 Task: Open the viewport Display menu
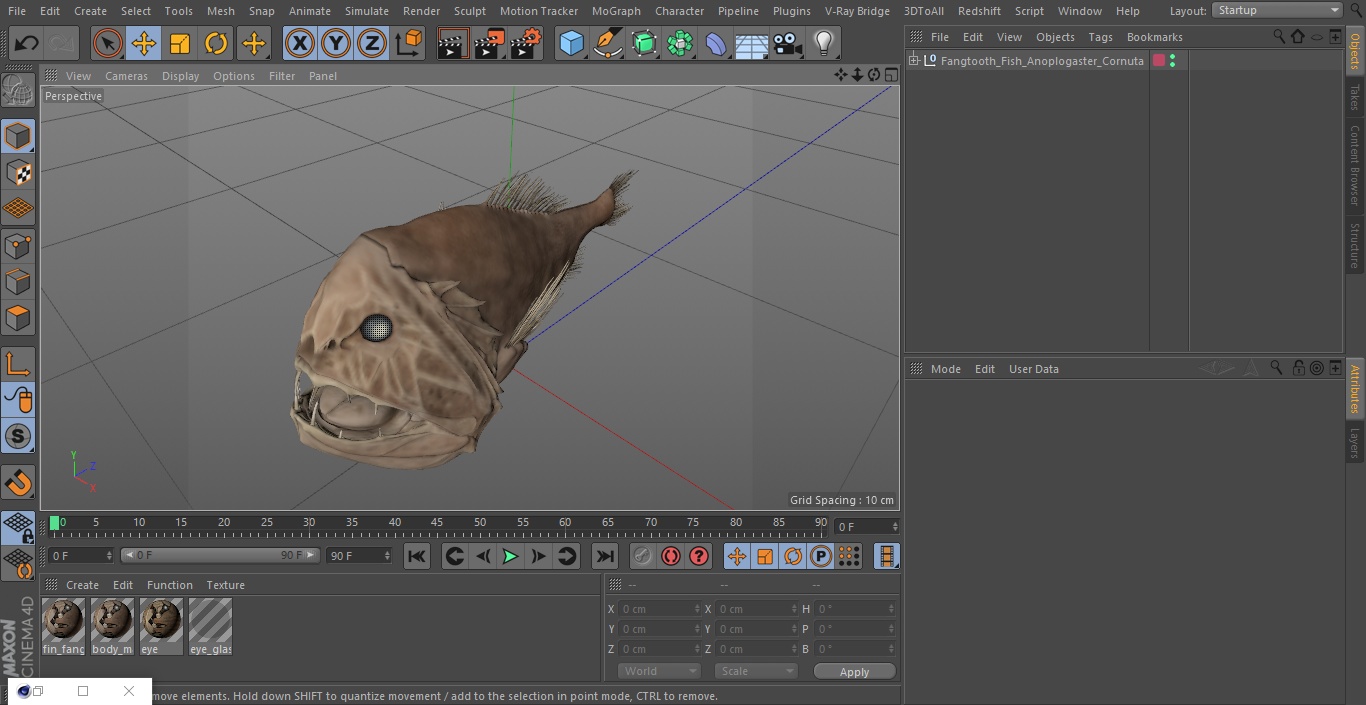pos(180,76)
